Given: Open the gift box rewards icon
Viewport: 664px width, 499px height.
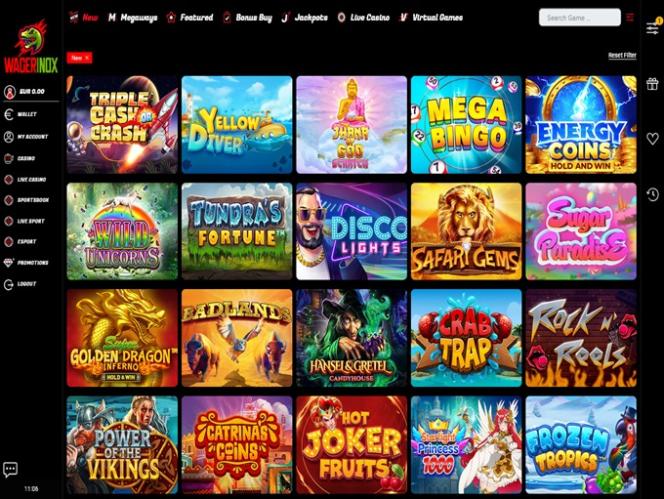Looking at the screenshot, I should coord(652,84).
